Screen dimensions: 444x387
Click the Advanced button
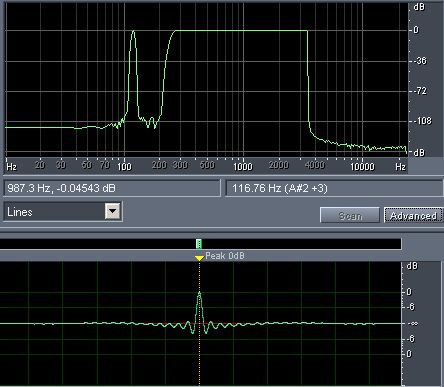[413, 215]
